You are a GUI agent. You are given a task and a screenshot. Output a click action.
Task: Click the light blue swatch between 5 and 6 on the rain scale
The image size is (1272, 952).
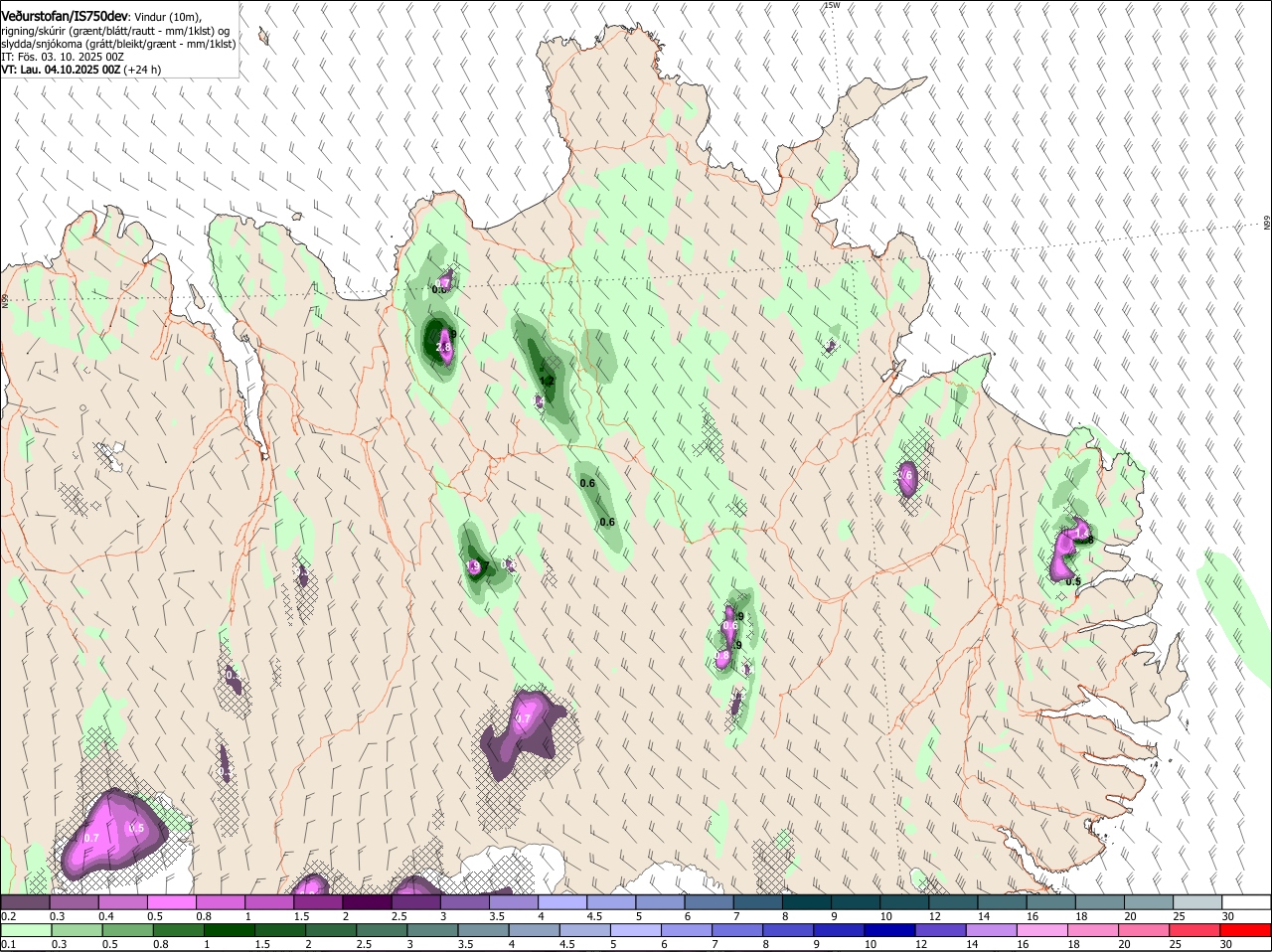point(637,930)
